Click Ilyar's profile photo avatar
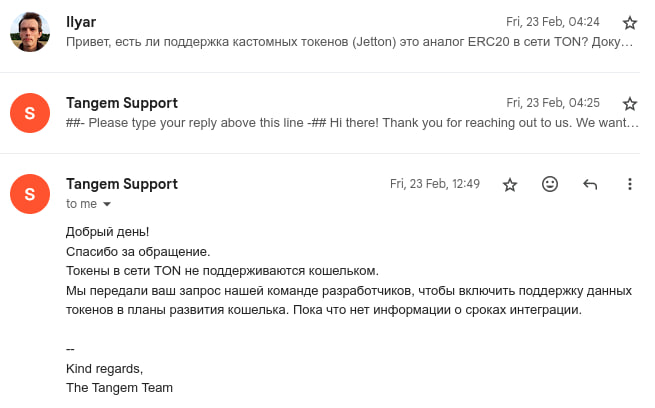This screenshot has height=408, width=655. coord(29,32)
